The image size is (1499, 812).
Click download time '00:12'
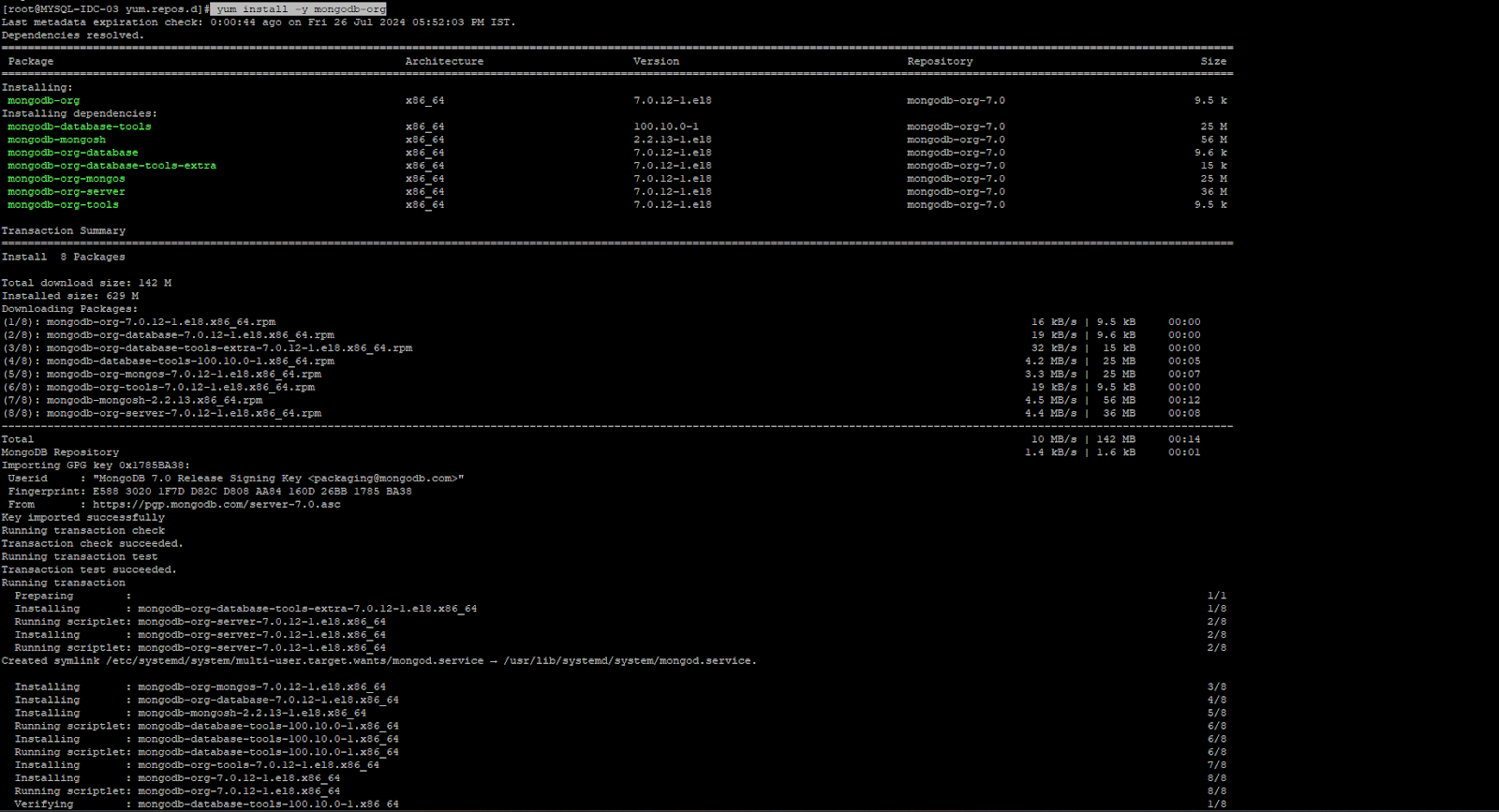click(1184, 401)
